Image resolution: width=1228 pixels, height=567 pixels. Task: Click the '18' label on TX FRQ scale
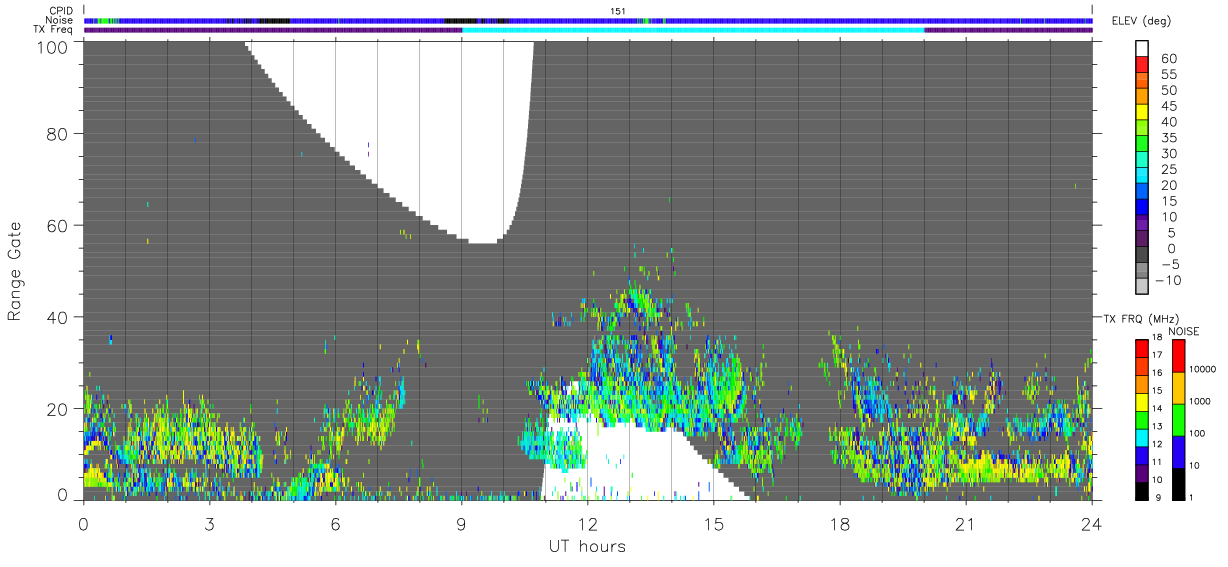[1156, 339]
